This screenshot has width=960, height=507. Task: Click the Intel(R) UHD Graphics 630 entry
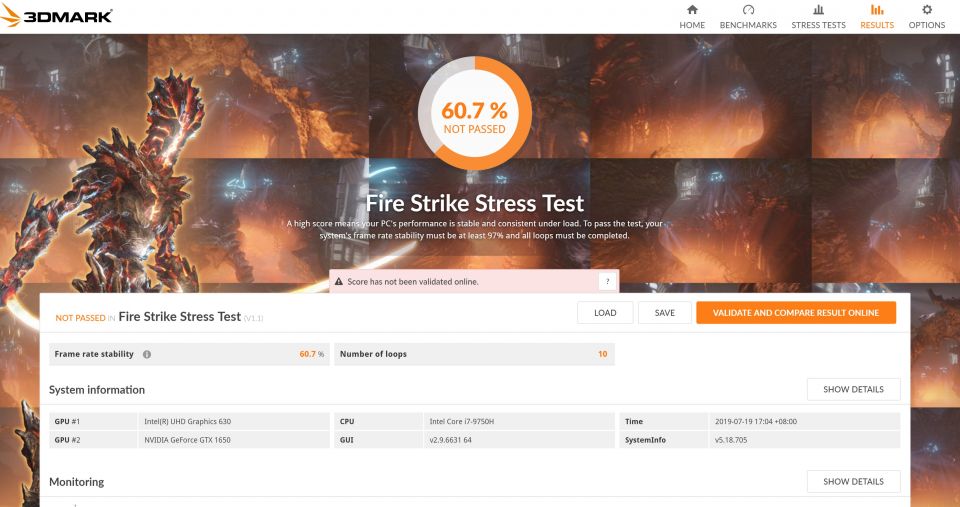[187, 421]
